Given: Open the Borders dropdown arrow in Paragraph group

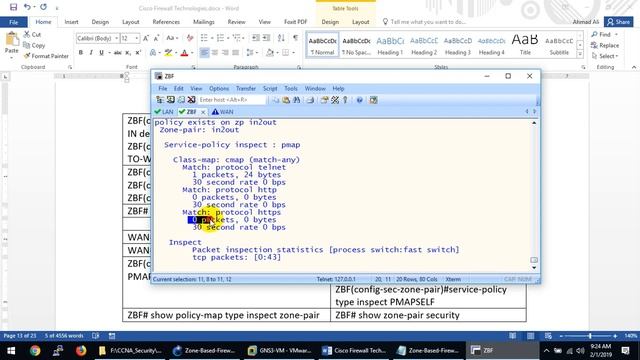Looking at the screenshot, I should [x=293, y=53].
